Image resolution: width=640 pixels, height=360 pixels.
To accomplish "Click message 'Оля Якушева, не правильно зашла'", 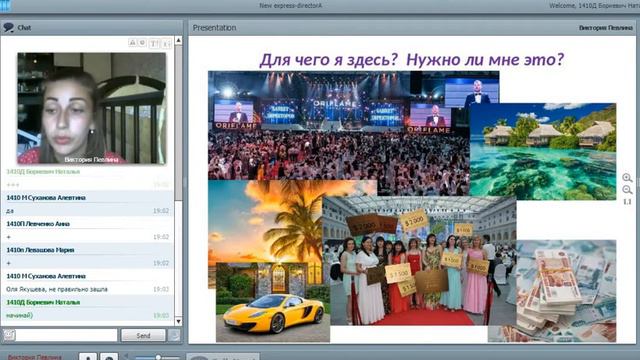I will 57,289.
